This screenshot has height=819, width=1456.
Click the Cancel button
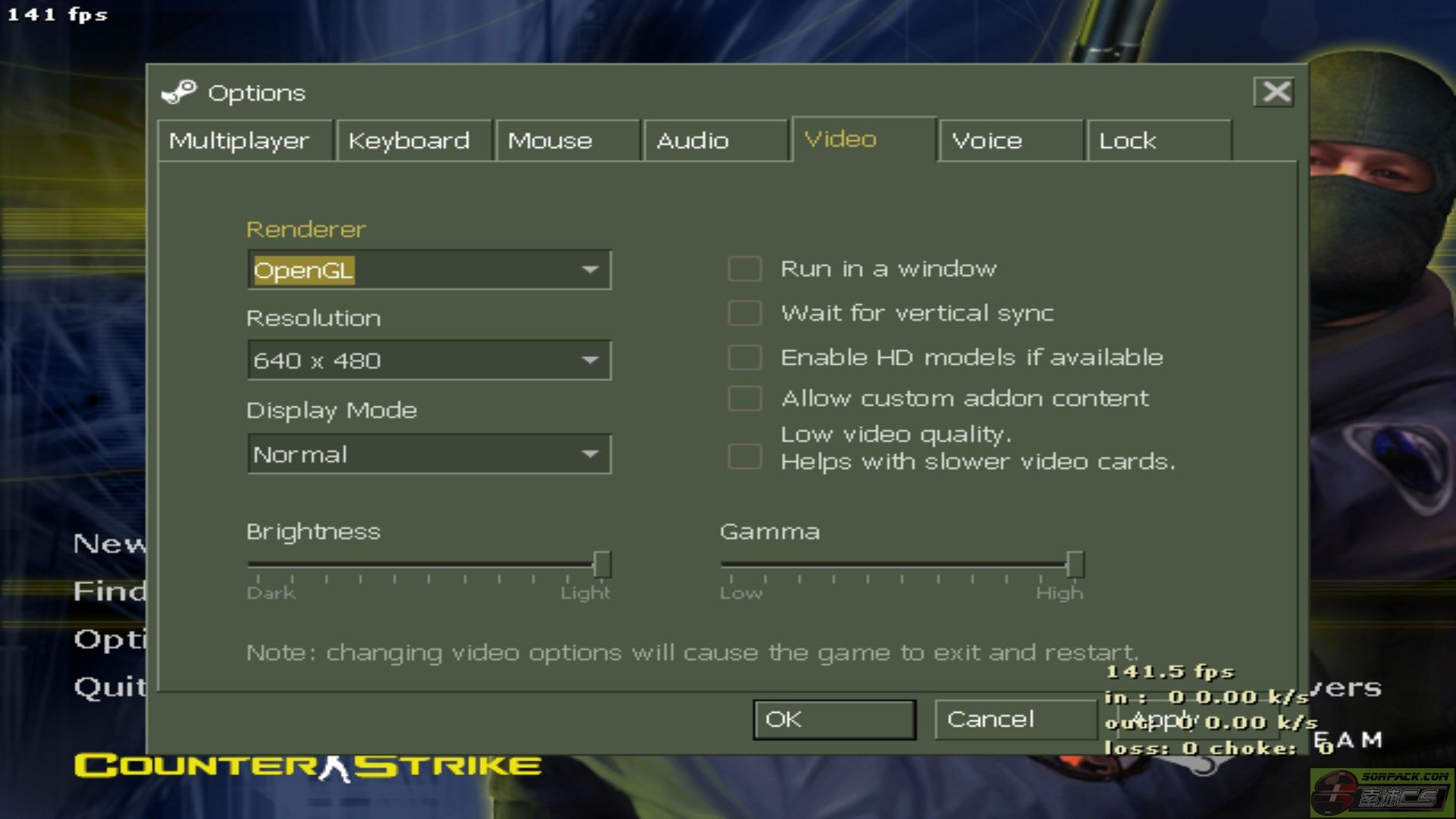pos(1014,719)
